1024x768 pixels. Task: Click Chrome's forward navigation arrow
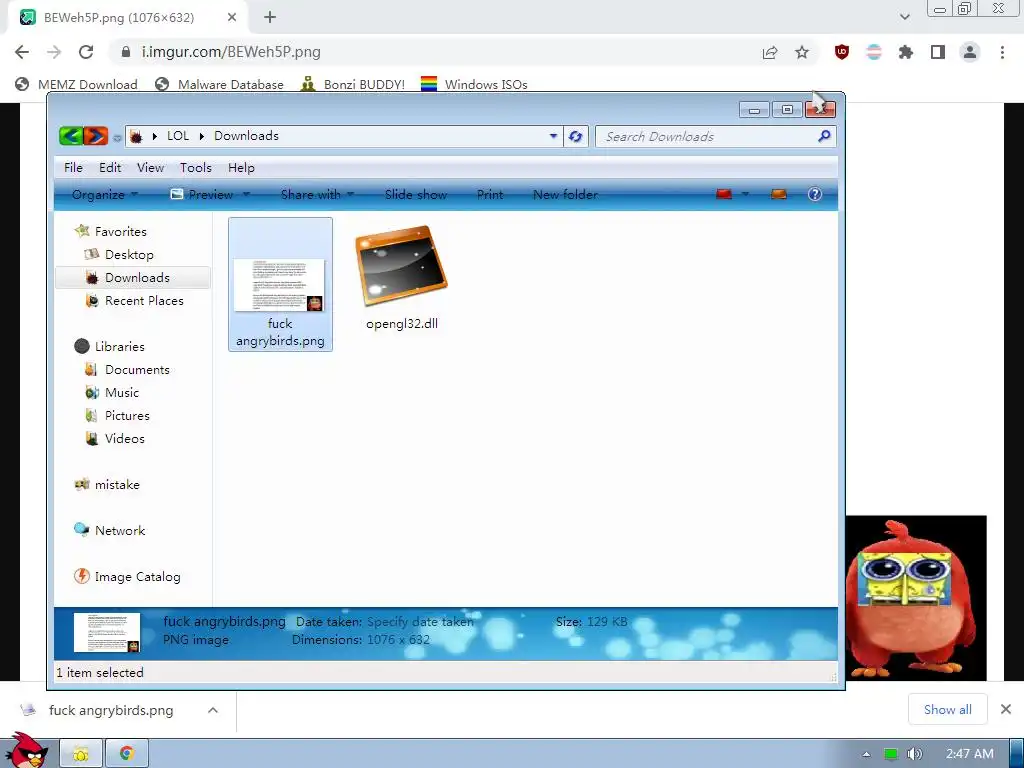[54, 52]
